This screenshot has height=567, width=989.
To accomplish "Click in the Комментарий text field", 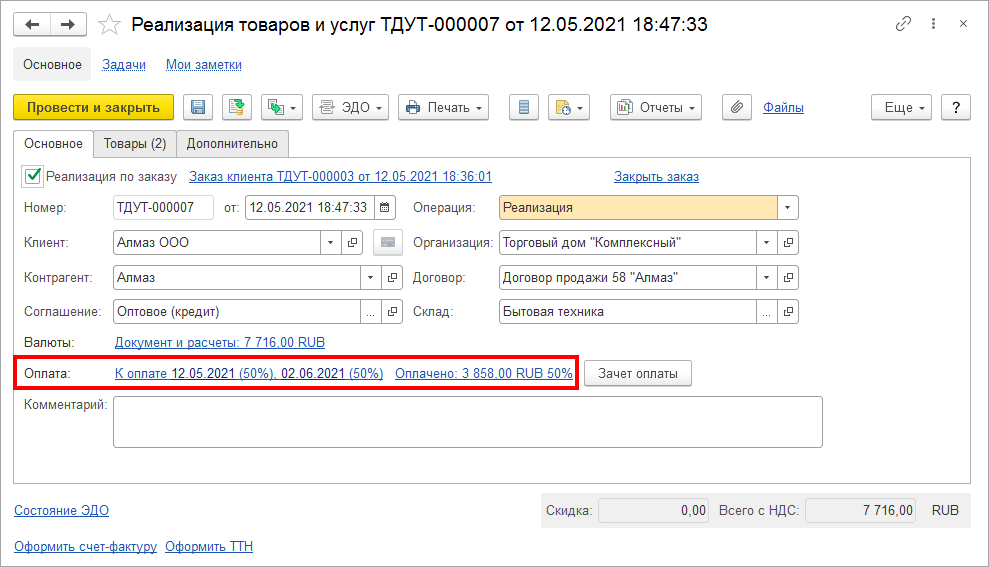I will [x=467, y=421].
